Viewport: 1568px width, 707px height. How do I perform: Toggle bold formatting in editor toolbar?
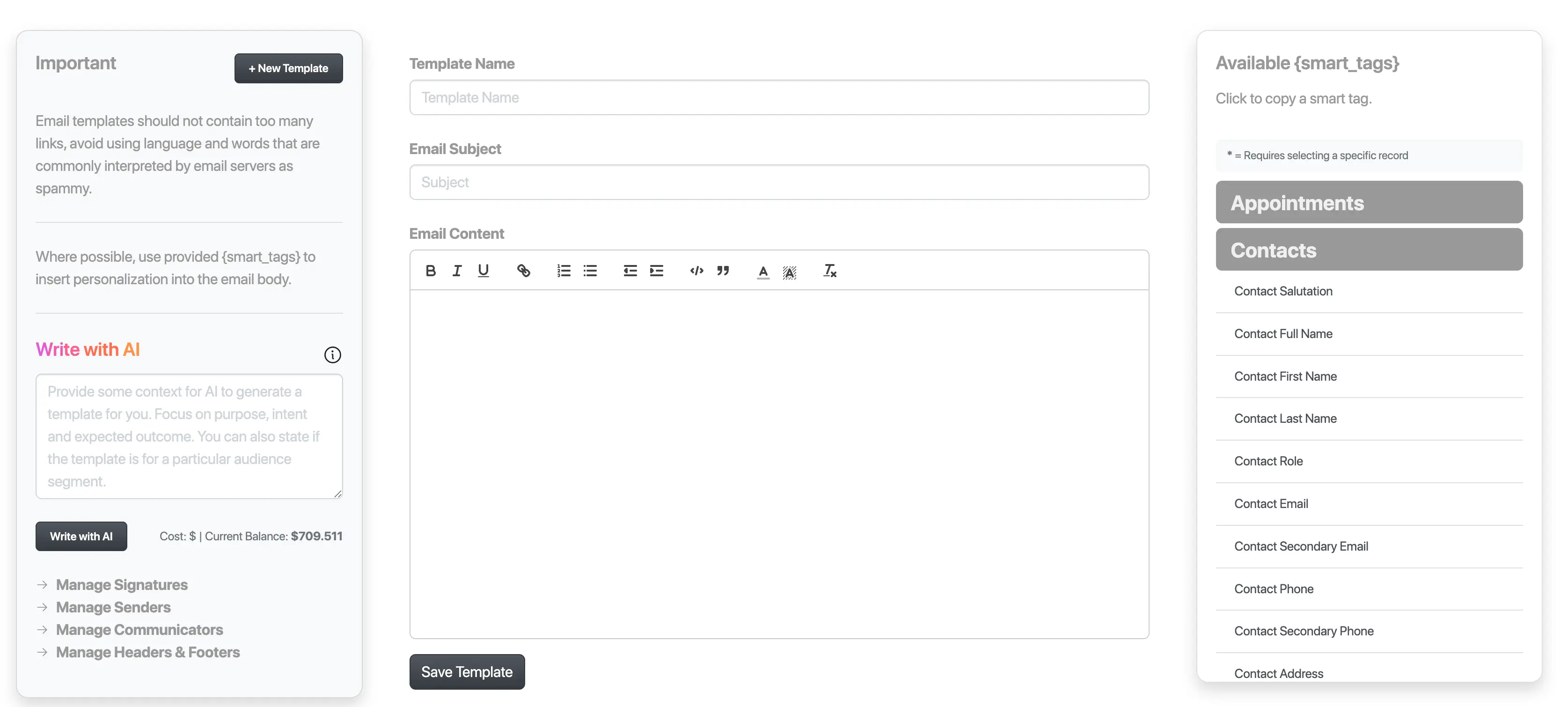[x=430, y=271]
